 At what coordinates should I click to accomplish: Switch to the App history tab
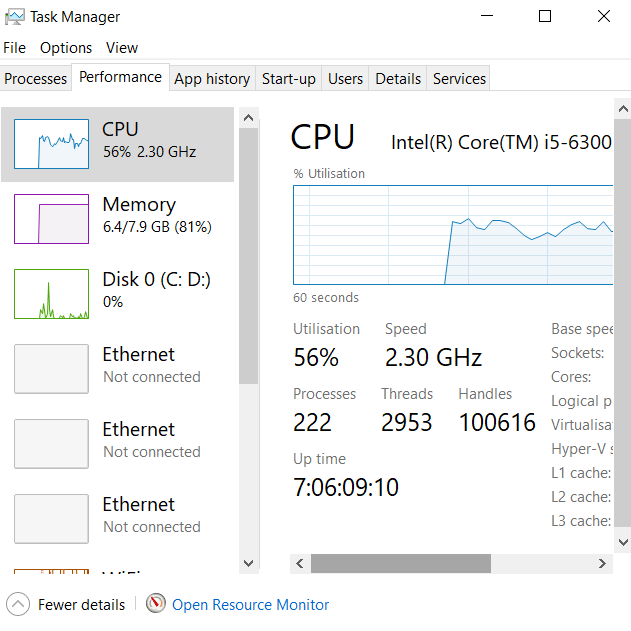[x=212, y=79]
